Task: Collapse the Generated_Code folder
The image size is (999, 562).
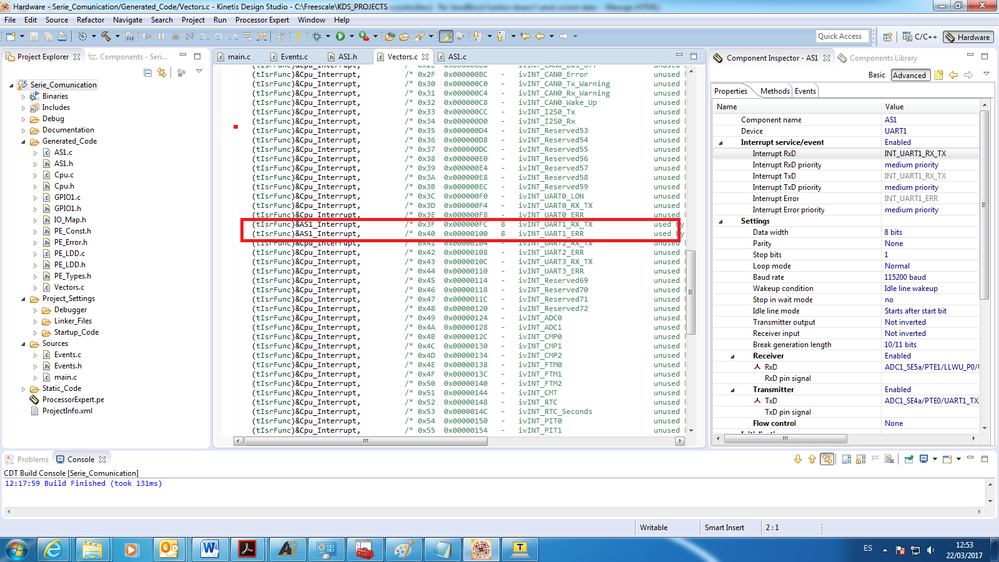Action: tap(24, 141)
